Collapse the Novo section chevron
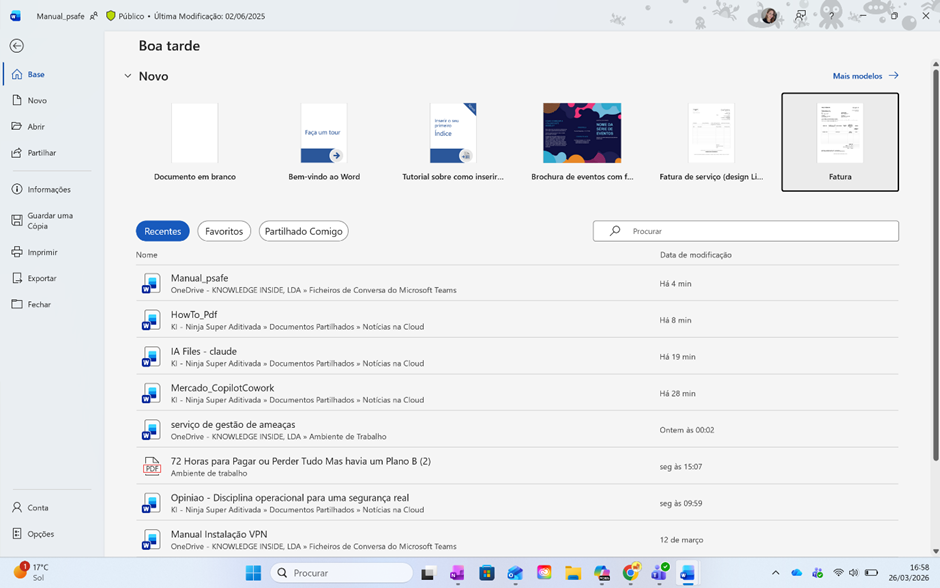This screenshot has width=940, height=588. [128, 76]
